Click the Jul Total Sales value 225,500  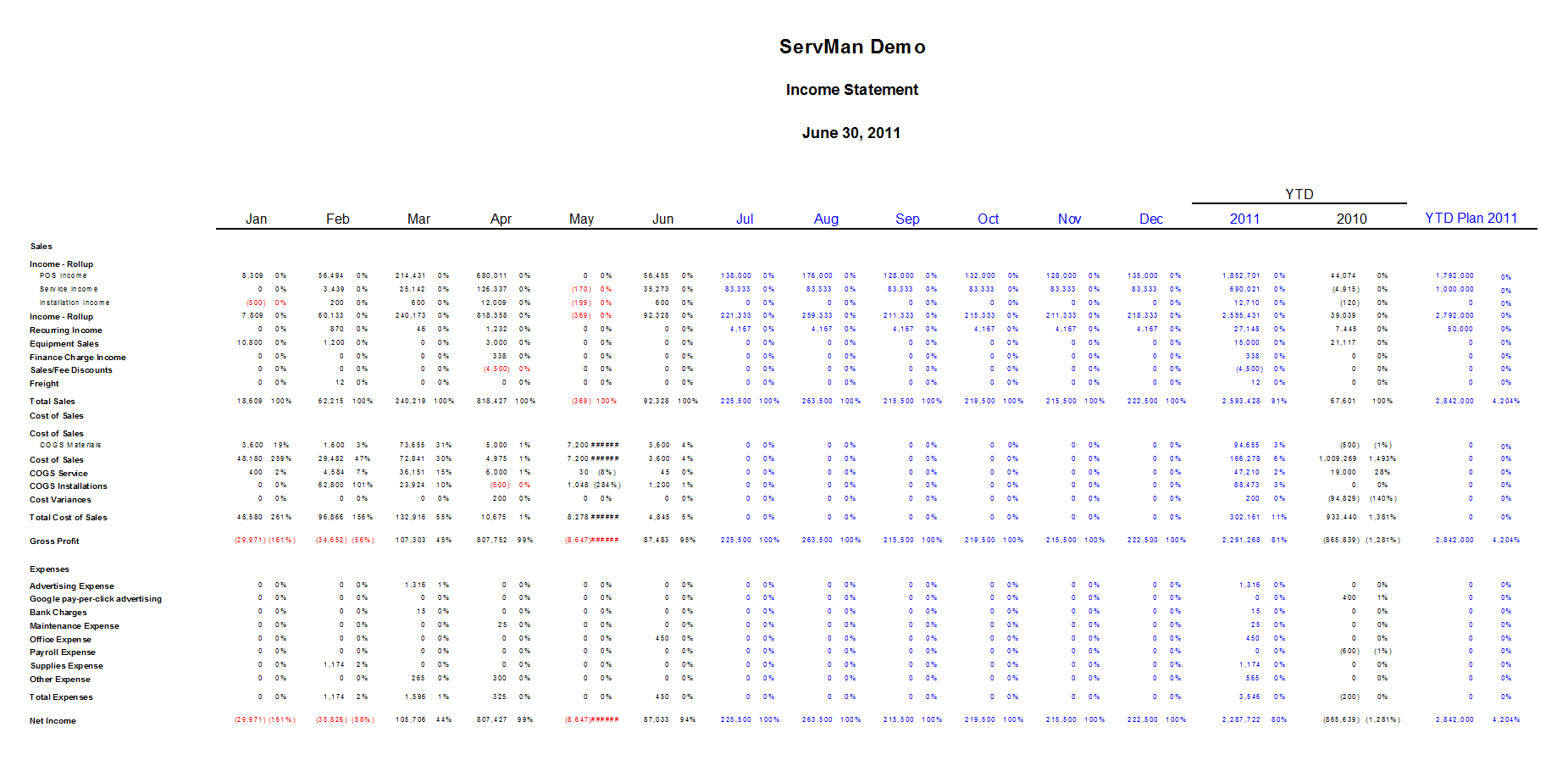[x=736, y=401]
